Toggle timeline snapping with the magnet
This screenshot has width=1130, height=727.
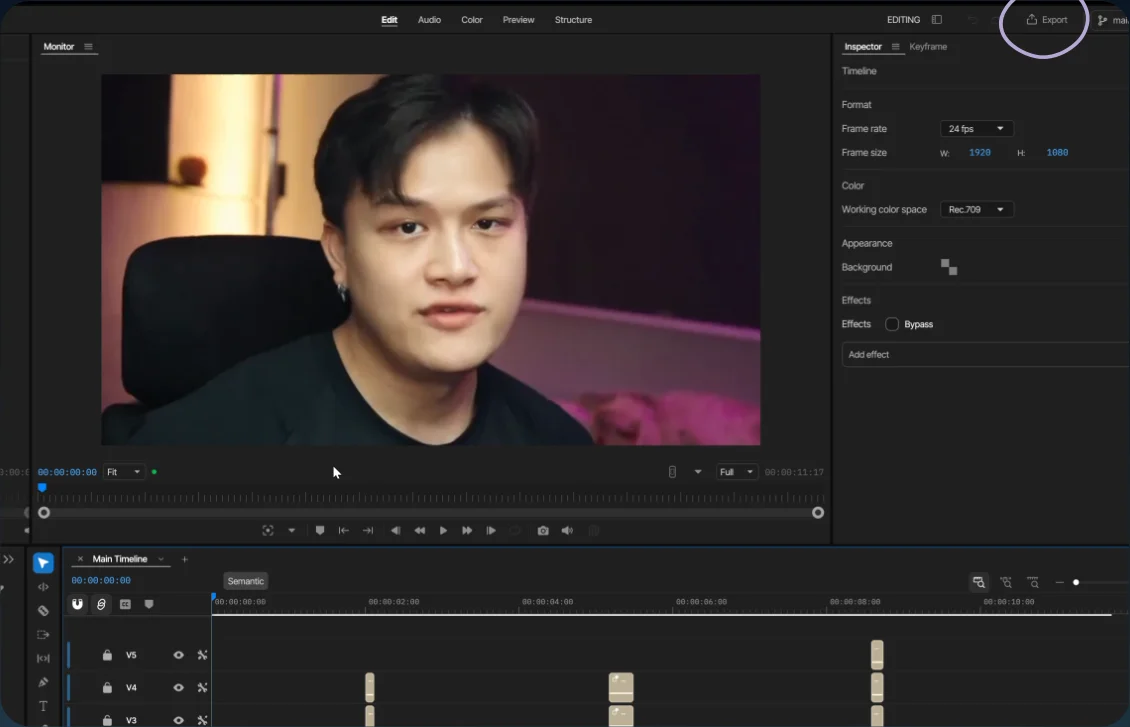click(77, 605)
